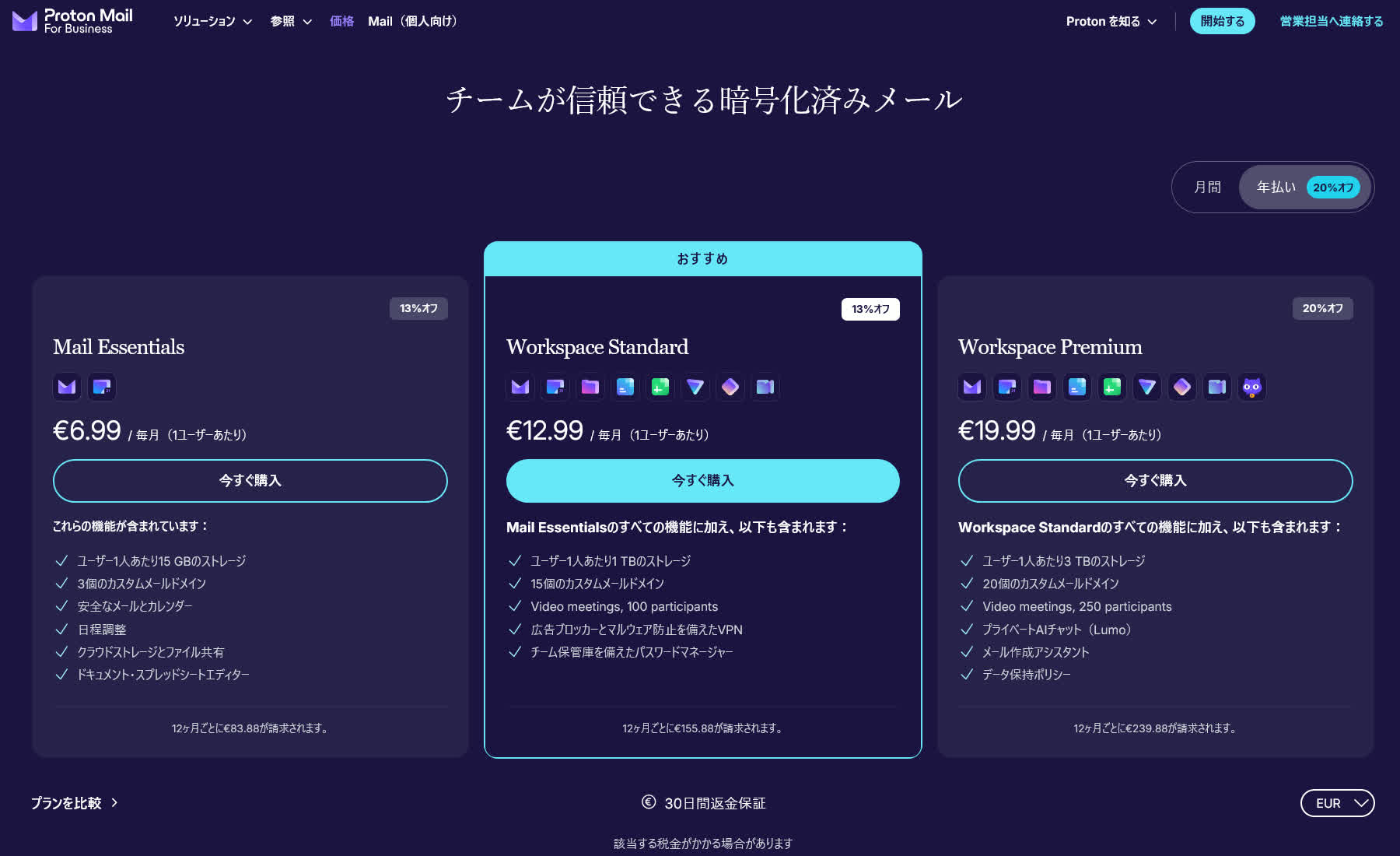
Task: Click the video meeting icon in Workspace Standard
Action: pos(765,387)
